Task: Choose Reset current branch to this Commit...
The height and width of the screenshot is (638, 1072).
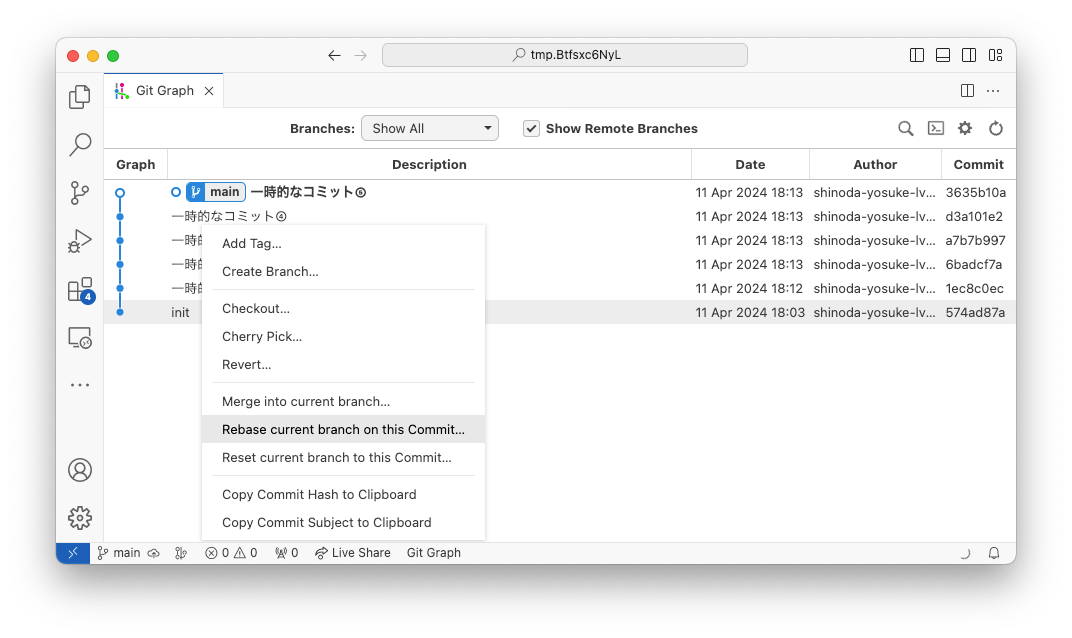Action: [x=343, y=457]
